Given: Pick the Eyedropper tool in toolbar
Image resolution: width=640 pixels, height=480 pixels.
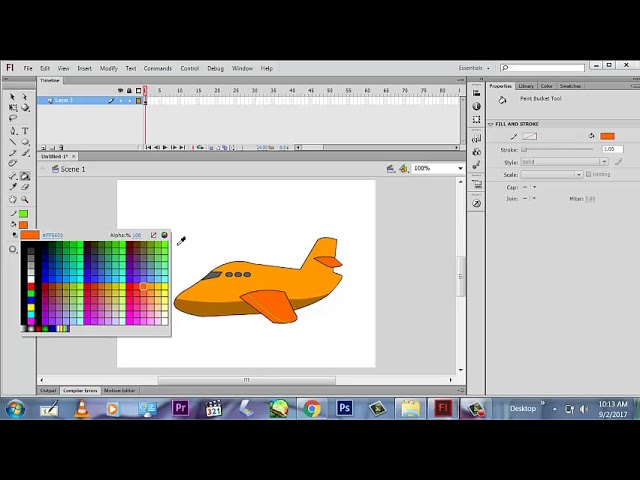Looking at the screenshot, I should coord(13,187).
